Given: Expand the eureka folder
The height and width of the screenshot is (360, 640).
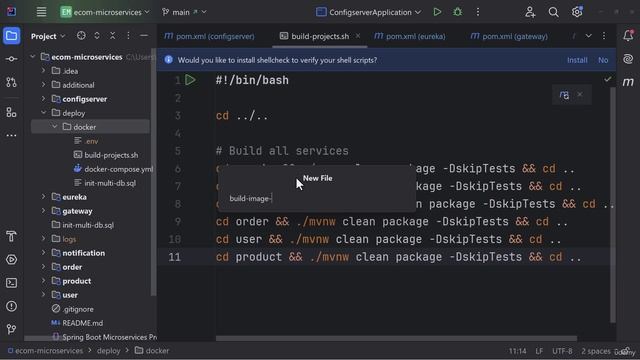Looking at the screenshot, I should click(44, 197).
